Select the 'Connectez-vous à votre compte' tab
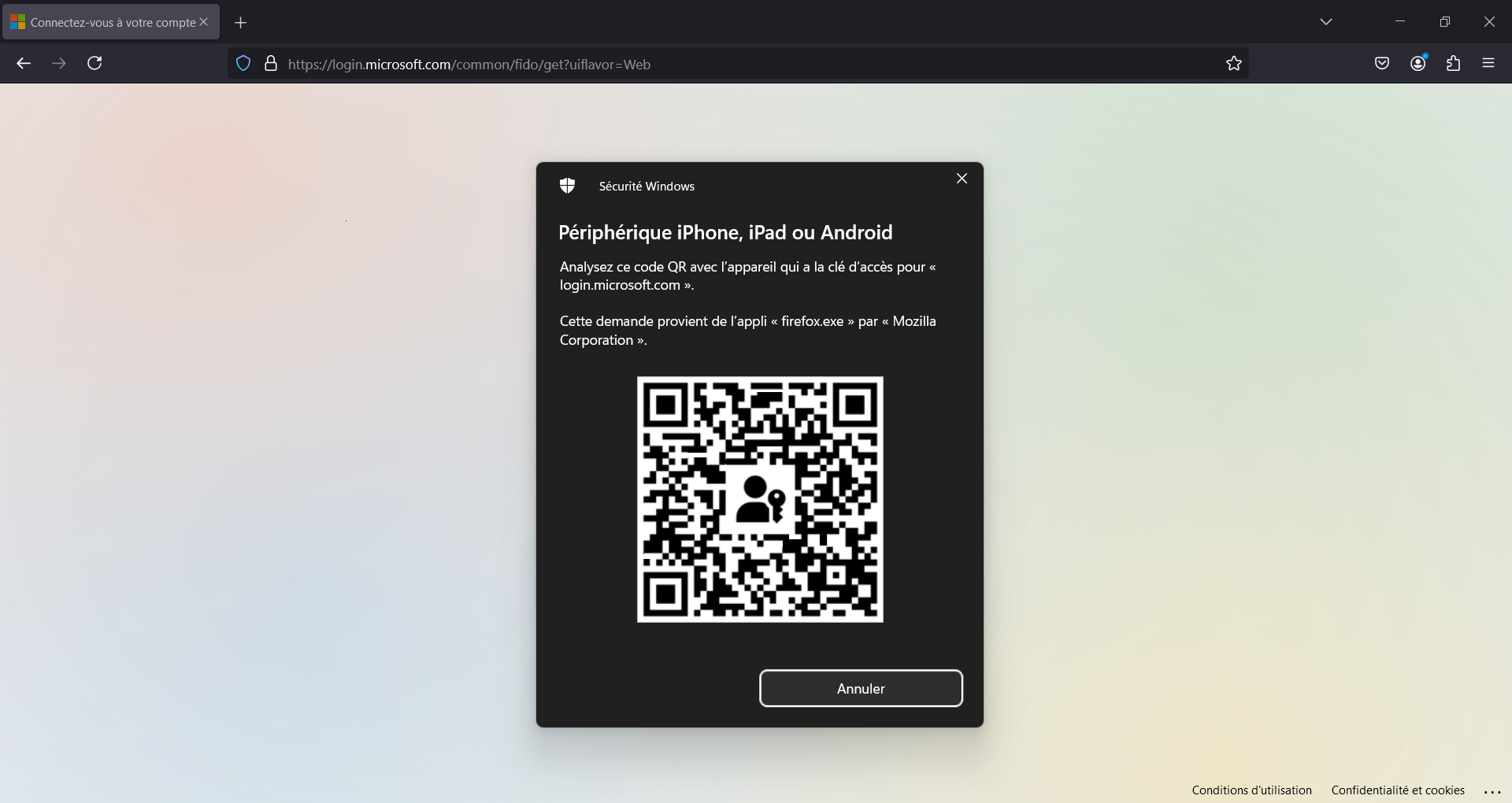Screen dimensions: 1512x803 point(102,23)
